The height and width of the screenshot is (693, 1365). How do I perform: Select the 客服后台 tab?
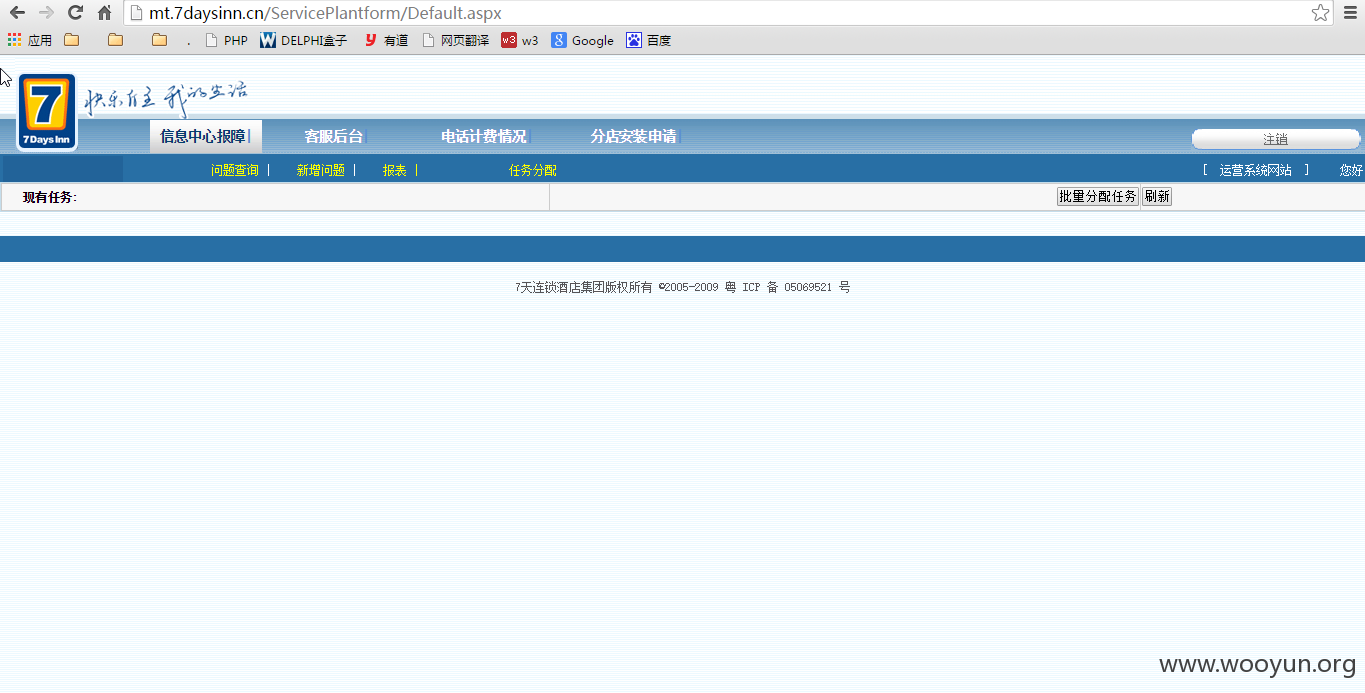[334, 136]
